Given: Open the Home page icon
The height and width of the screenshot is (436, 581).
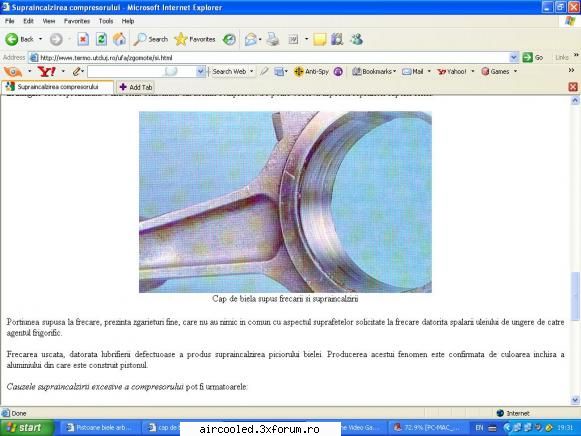Looking at the screenshot, I should click(119, 39).
